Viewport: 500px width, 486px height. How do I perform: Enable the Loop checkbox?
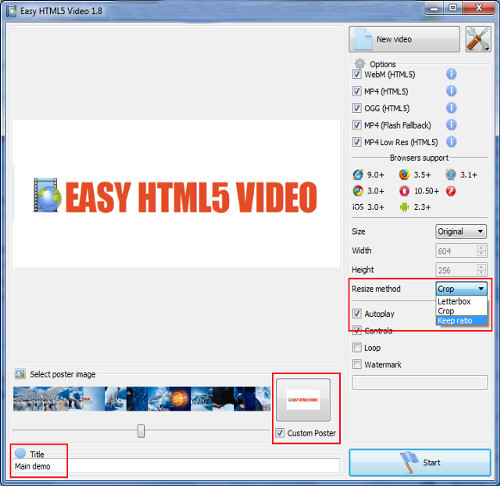click(x=357, y=348)
